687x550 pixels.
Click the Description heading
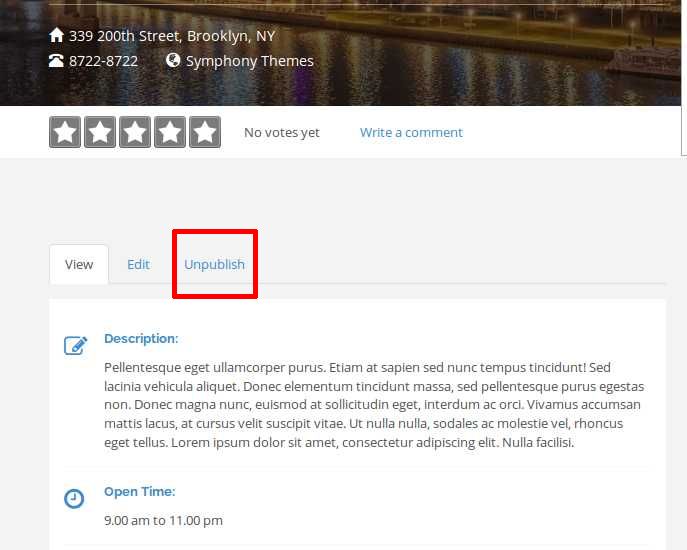141,339
